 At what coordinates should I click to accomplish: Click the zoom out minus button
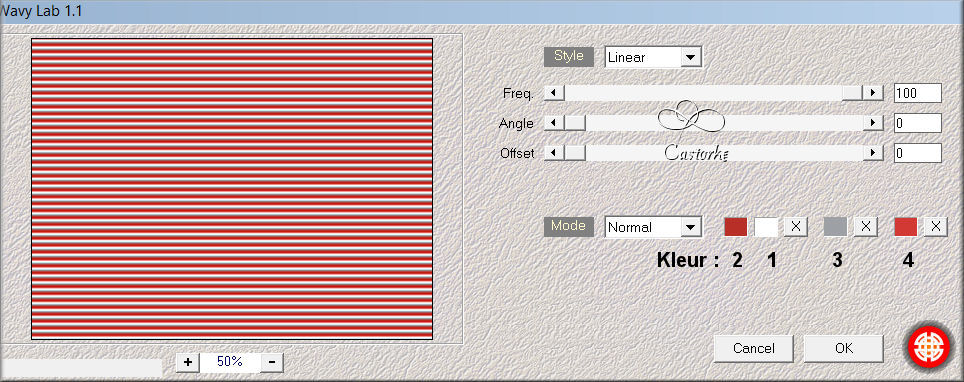tap(272, 362)
